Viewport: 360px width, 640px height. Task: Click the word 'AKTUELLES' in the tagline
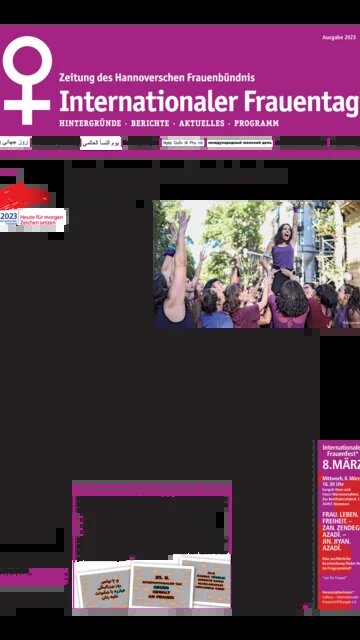202,123
